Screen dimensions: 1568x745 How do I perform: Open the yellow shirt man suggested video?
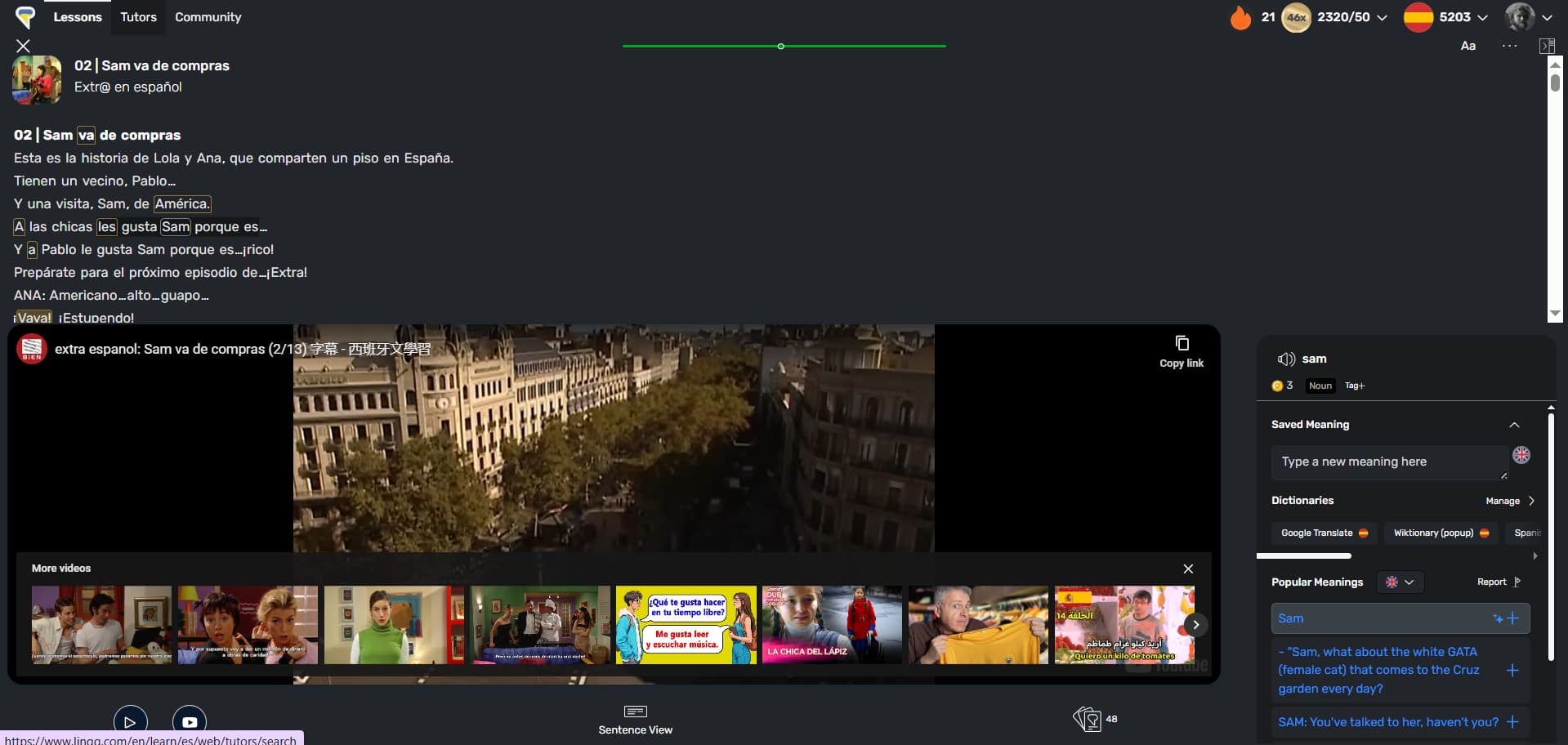click(978, 624)
